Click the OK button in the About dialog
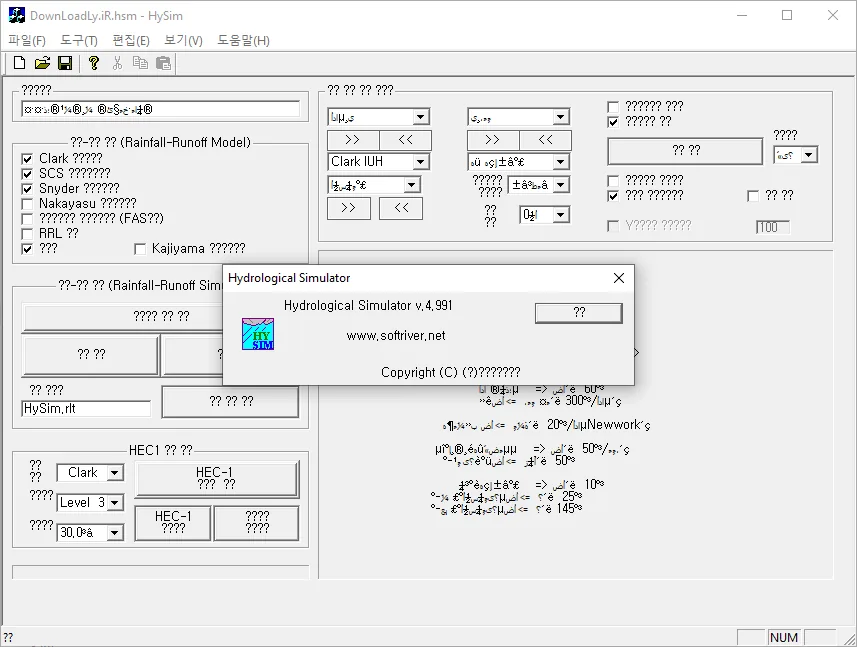 [x=579, y=313]
